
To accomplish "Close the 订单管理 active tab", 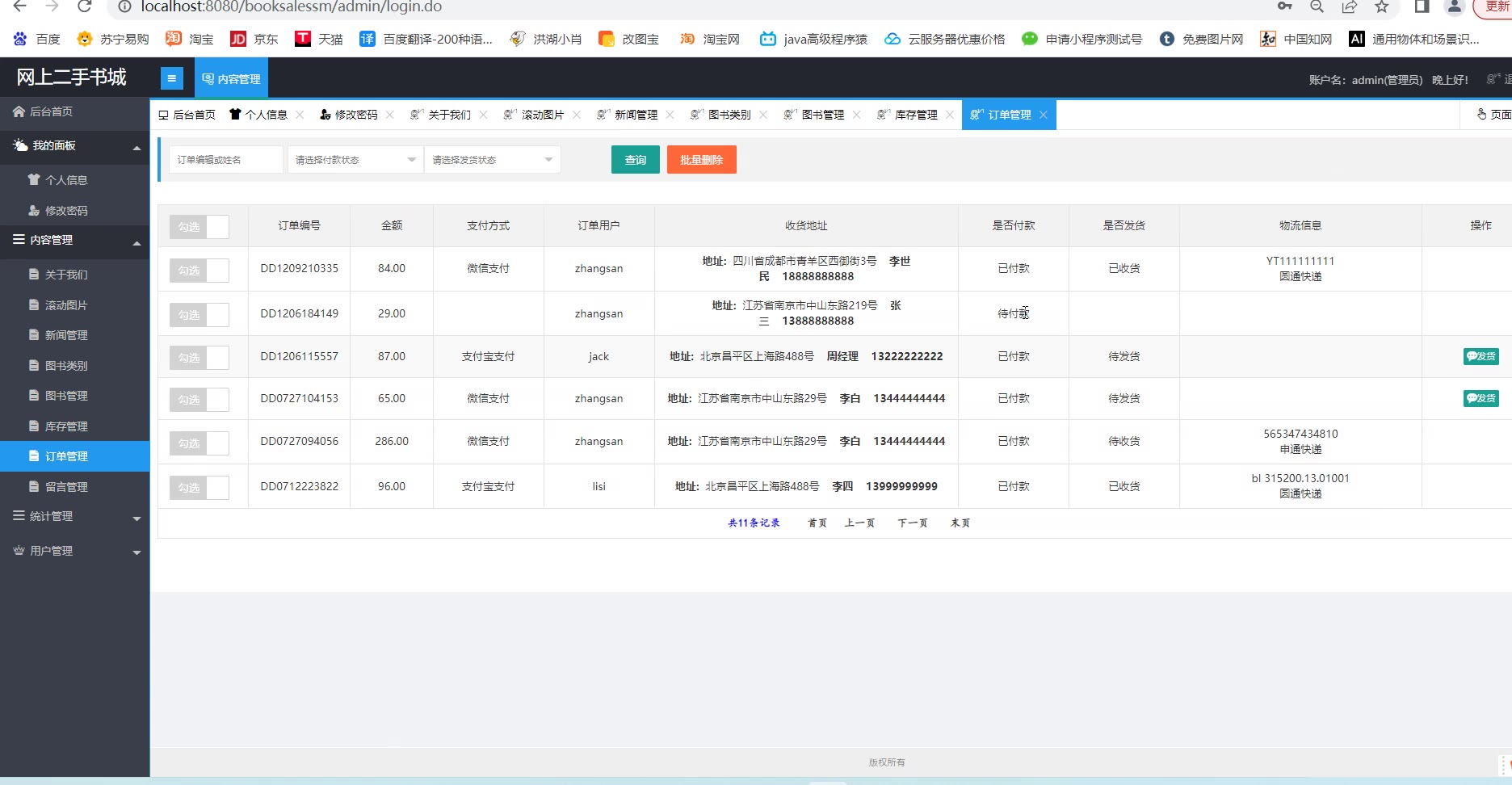I will [x=1044, y=115].
